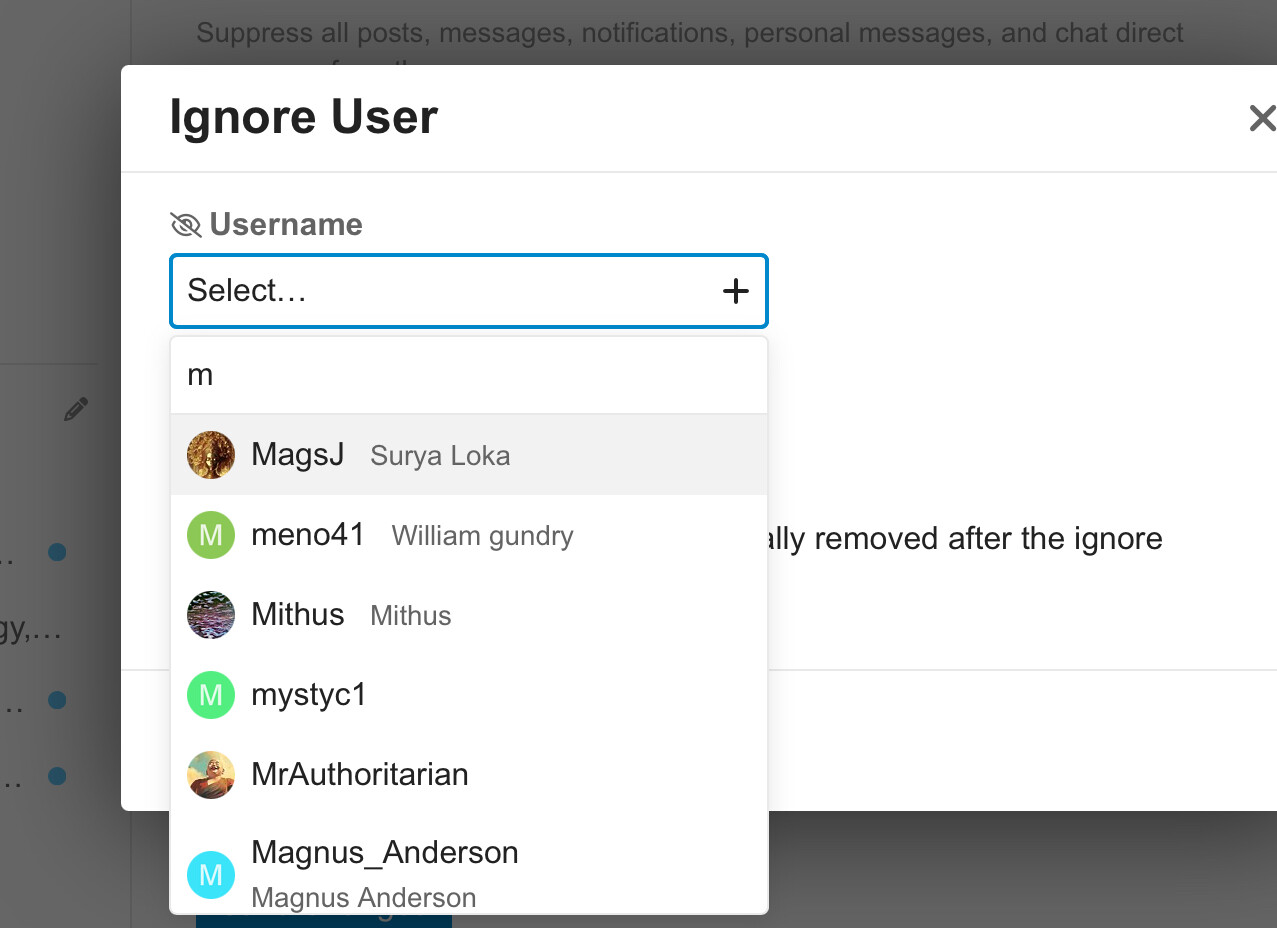The width and height of the screenshot is (1277, 928).
Task: Select mystyc1 in the suggestions list
Action: (309, 695)
